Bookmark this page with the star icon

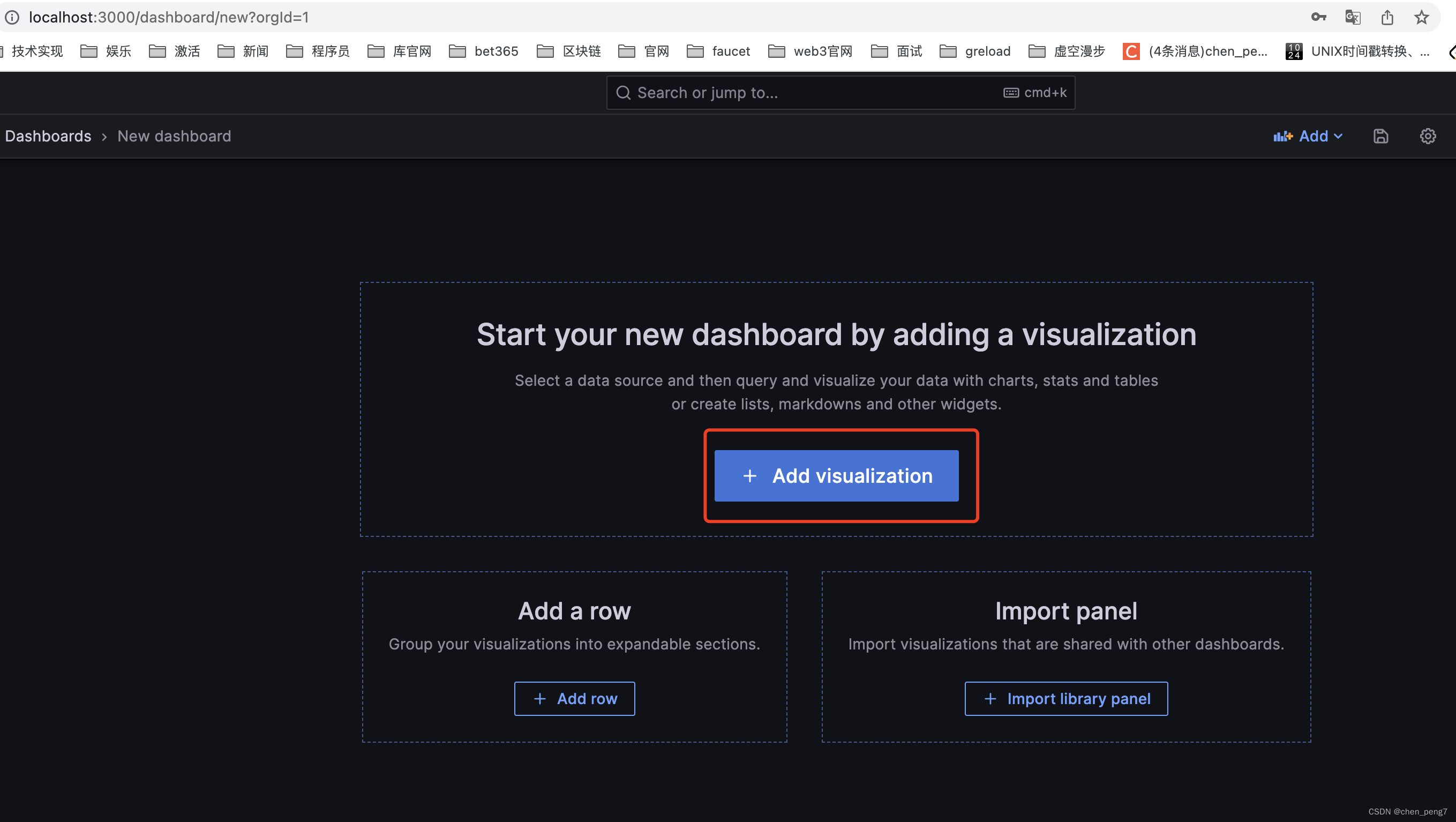(1422, 17)
